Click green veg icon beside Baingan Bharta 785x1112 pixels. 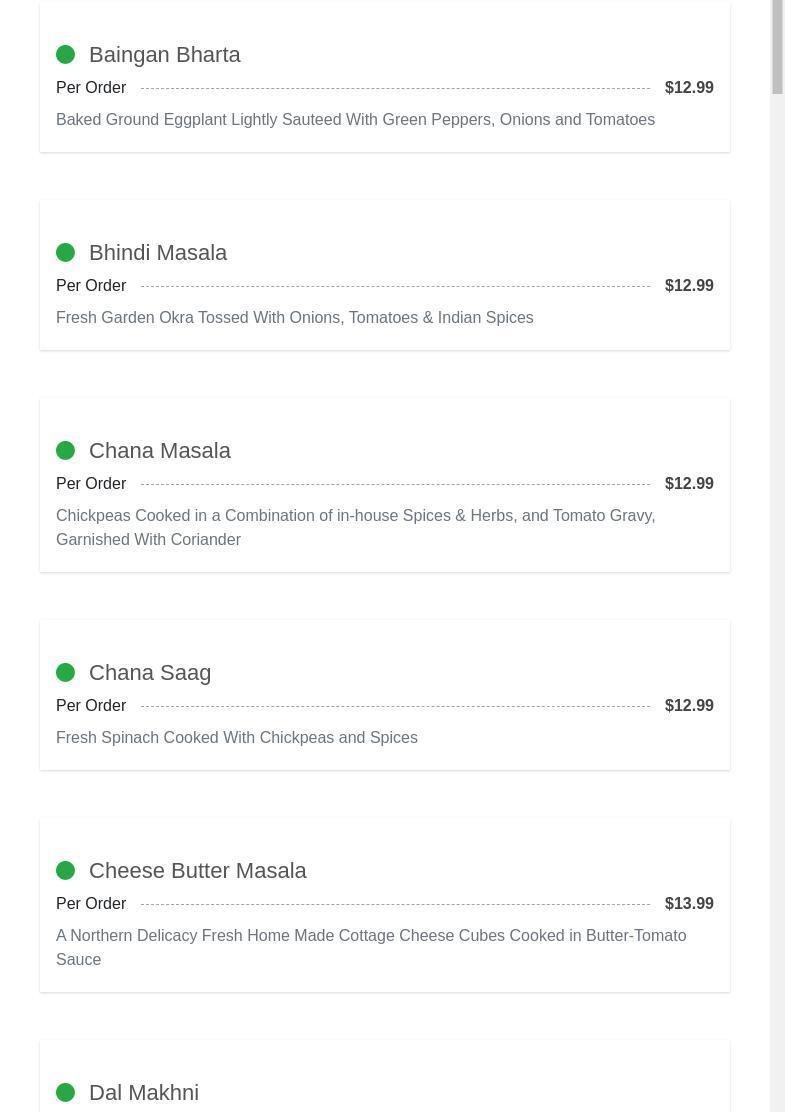66,55
